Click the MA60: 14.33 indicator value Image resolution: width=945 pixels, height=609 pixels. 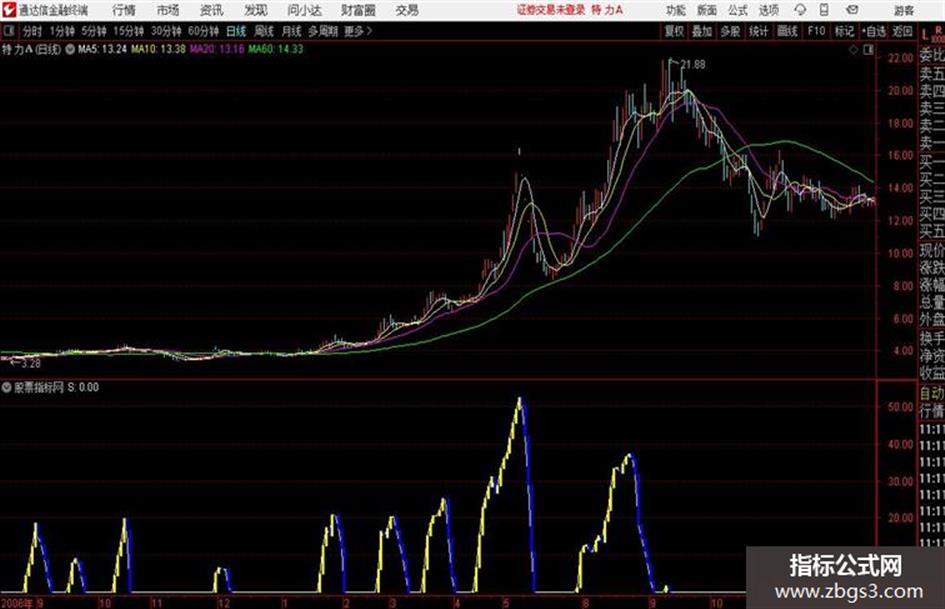(275, 49)
